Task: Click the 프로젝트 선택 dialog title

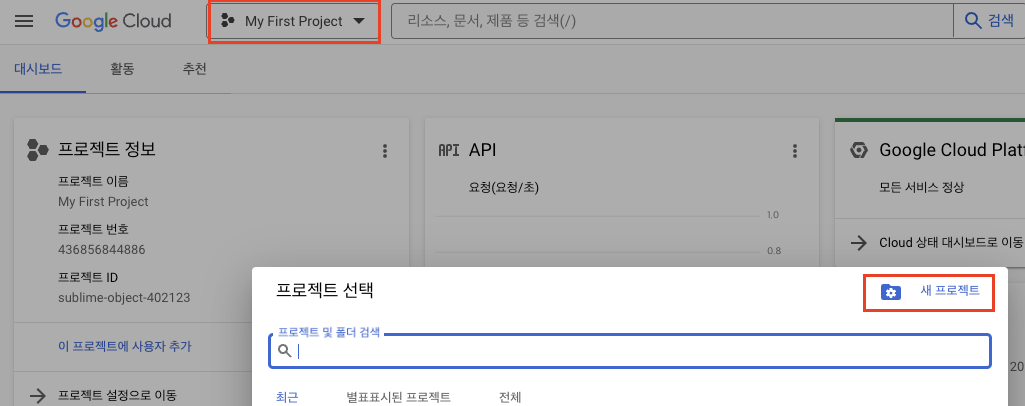Action: tap(324, 291)
